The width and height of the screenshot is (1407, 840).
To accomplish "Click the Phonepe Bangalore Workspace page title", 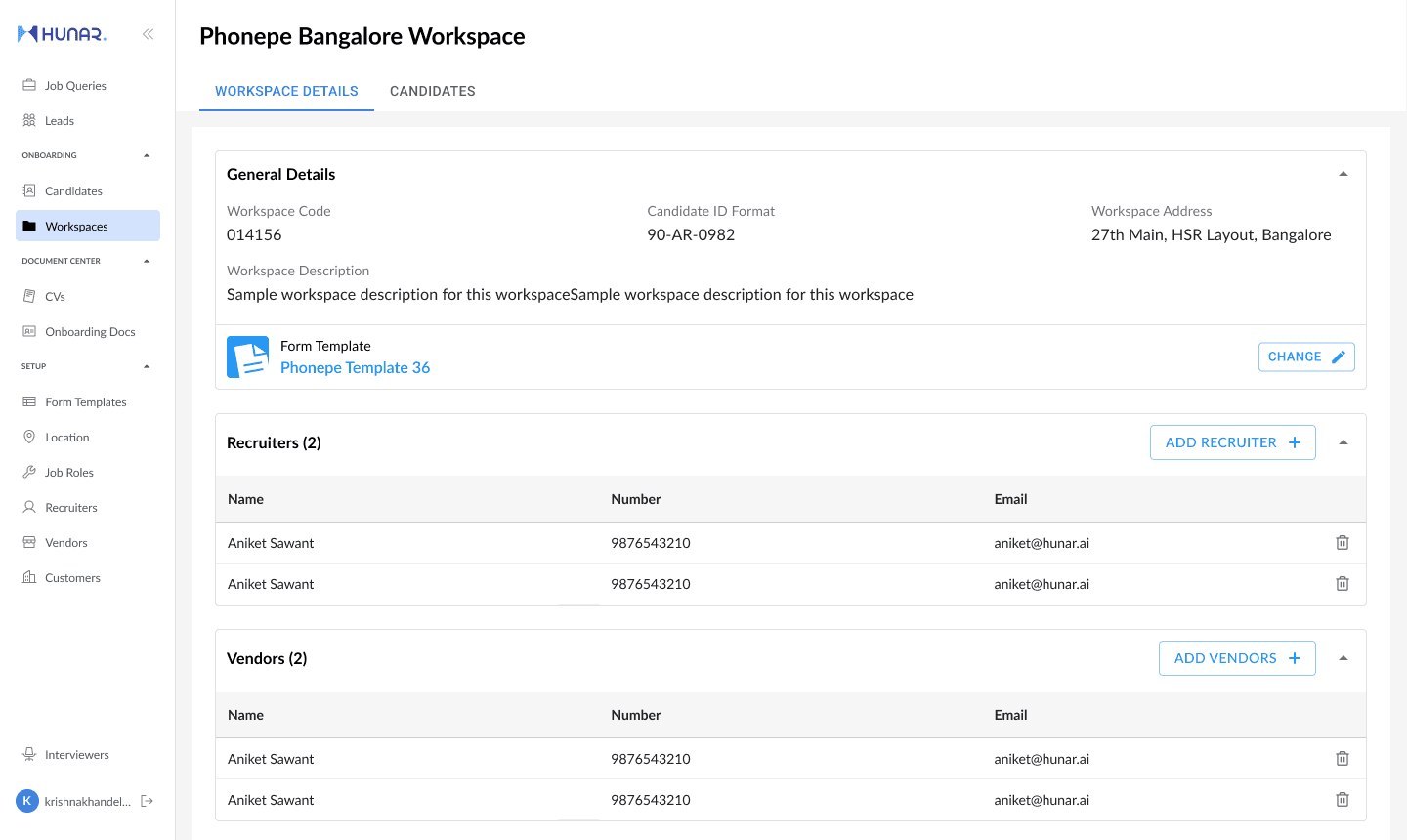I will [362, 36].
